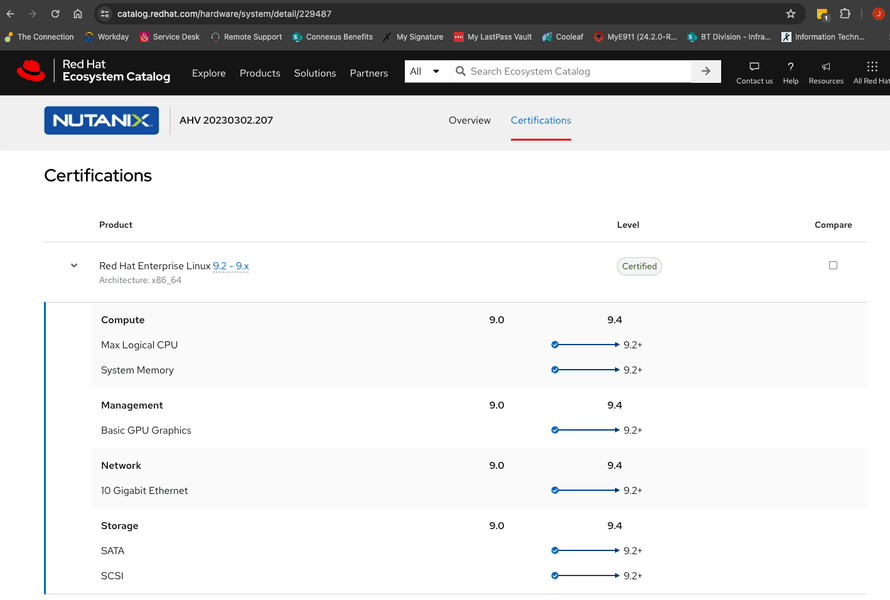This screenshot has height=600, width=890.
Task: Click the Red Hat Ecosystem Catalog logo
Action: (x=93, y=71)
